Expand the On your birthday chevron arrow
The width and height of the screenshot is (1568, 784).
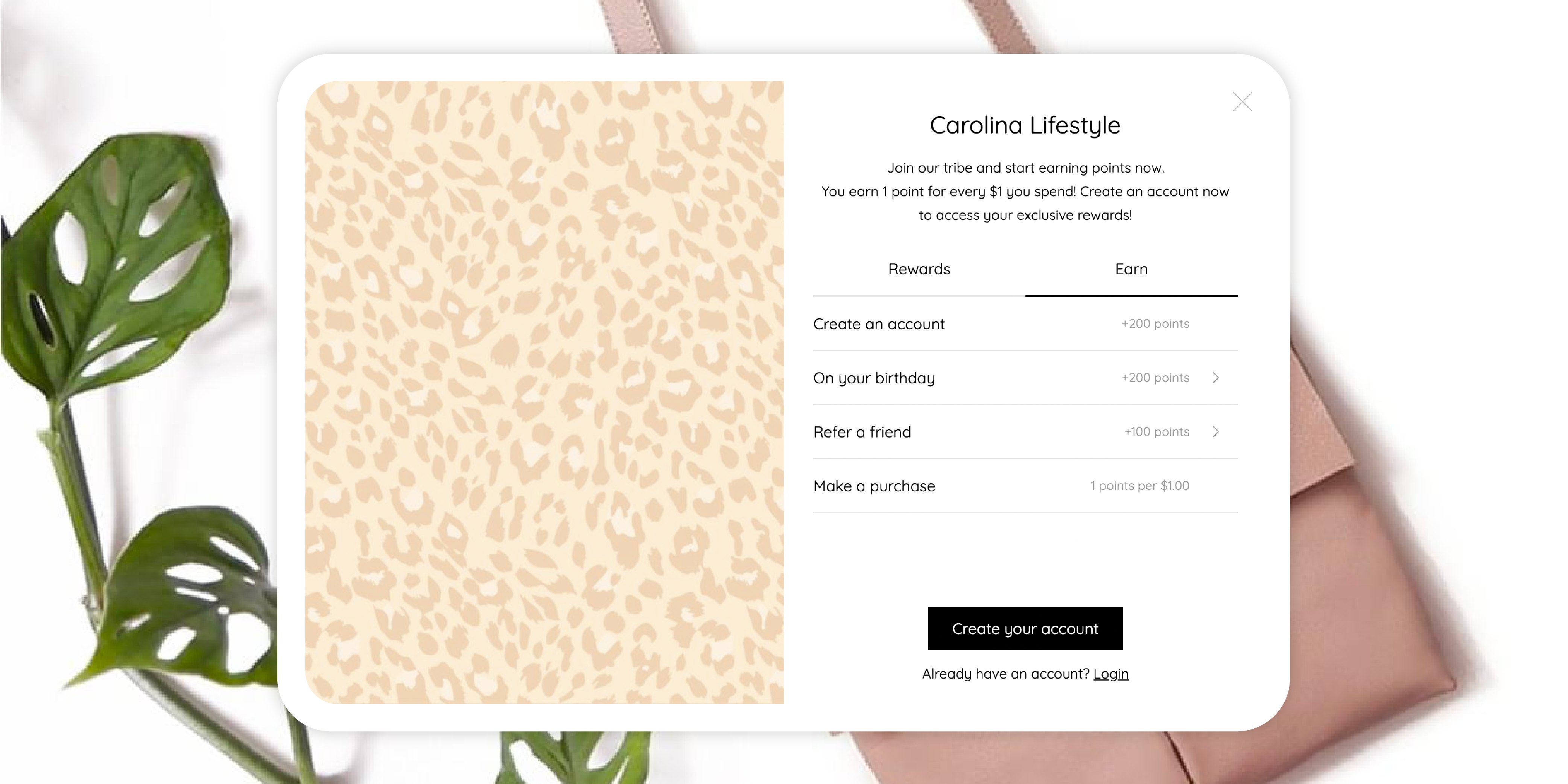point(1215,378)
